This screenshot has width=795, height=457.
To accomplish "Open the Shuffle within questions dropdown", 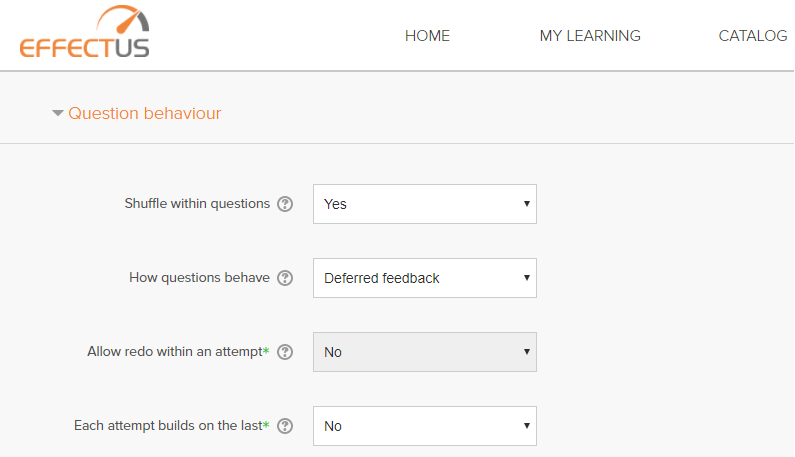I will [425, 204].
